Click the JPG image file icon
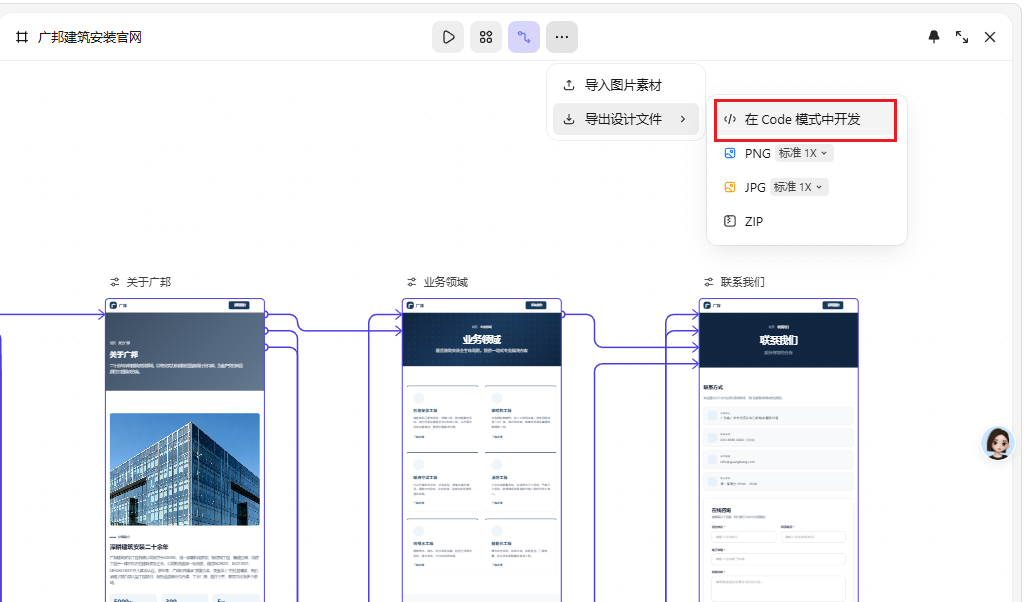 tap(730, 187)
